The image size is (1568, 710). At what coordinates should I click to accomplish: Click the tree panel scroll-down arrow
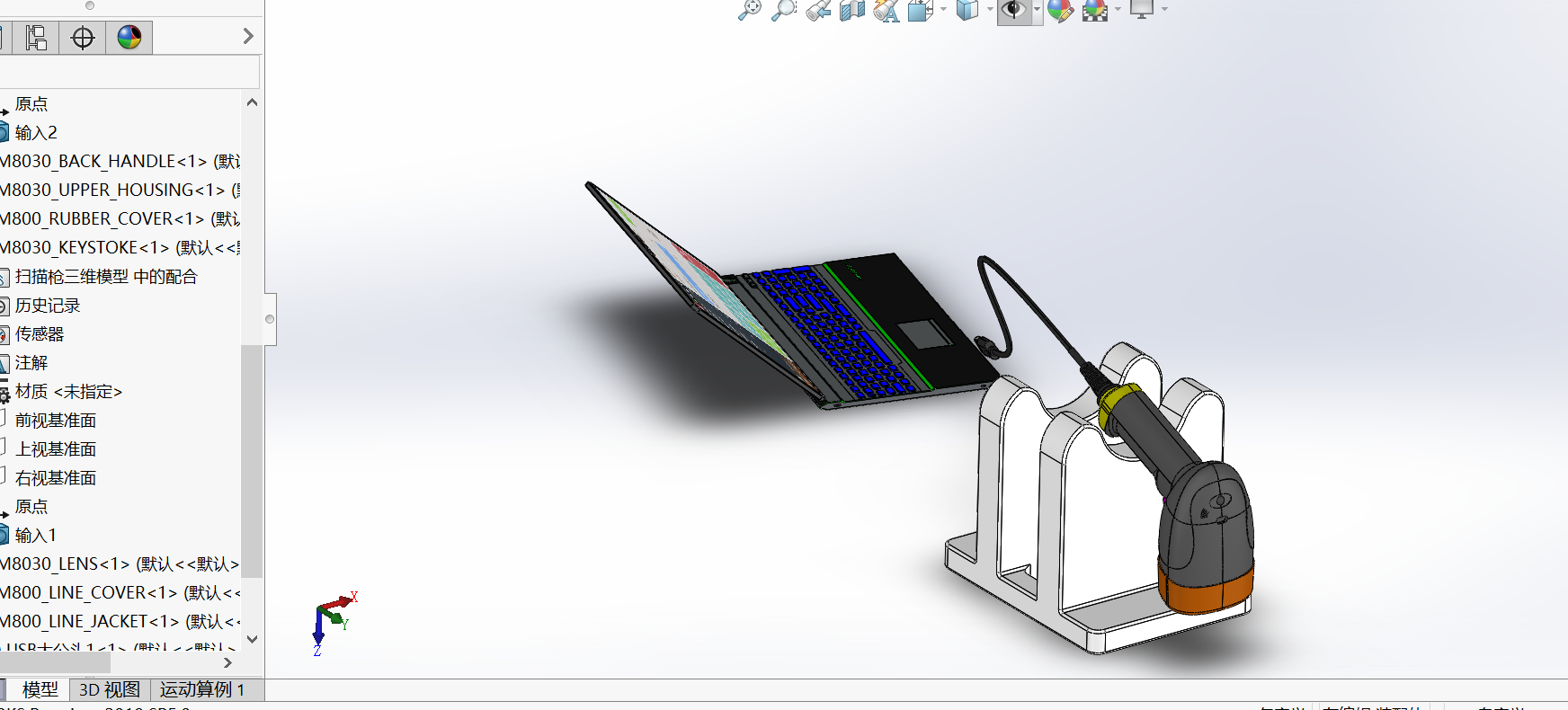tap(252, 639)
